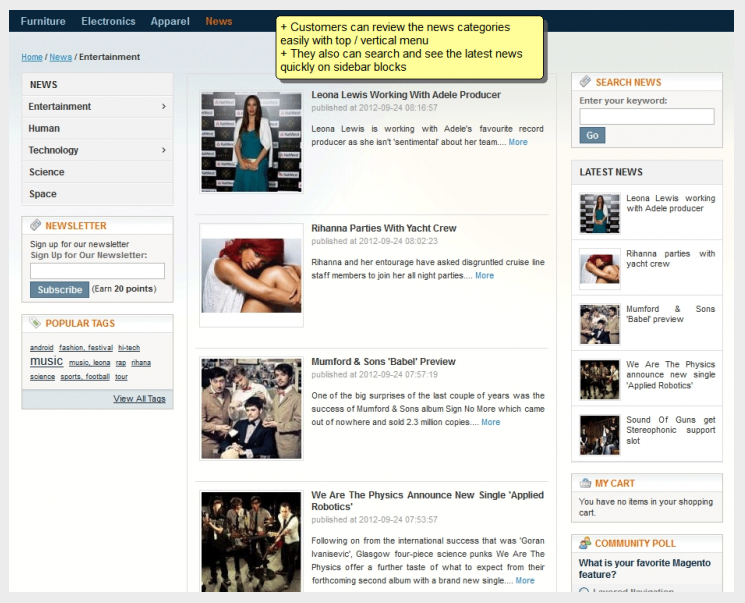Click the Subscribe button

[x=59, y=289]
